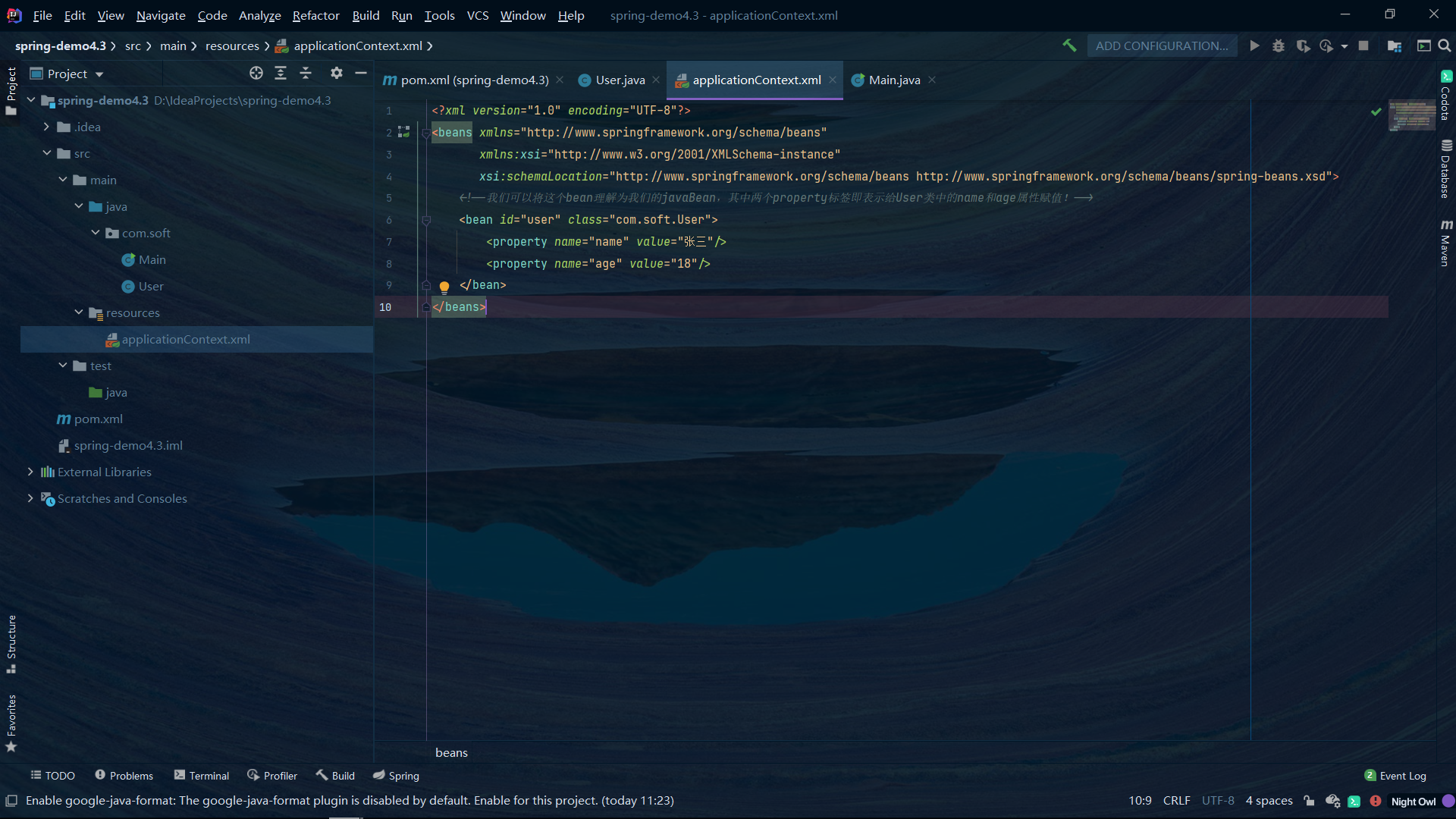
Task: Click the CRLF line separator widget
Action: 1176,801
